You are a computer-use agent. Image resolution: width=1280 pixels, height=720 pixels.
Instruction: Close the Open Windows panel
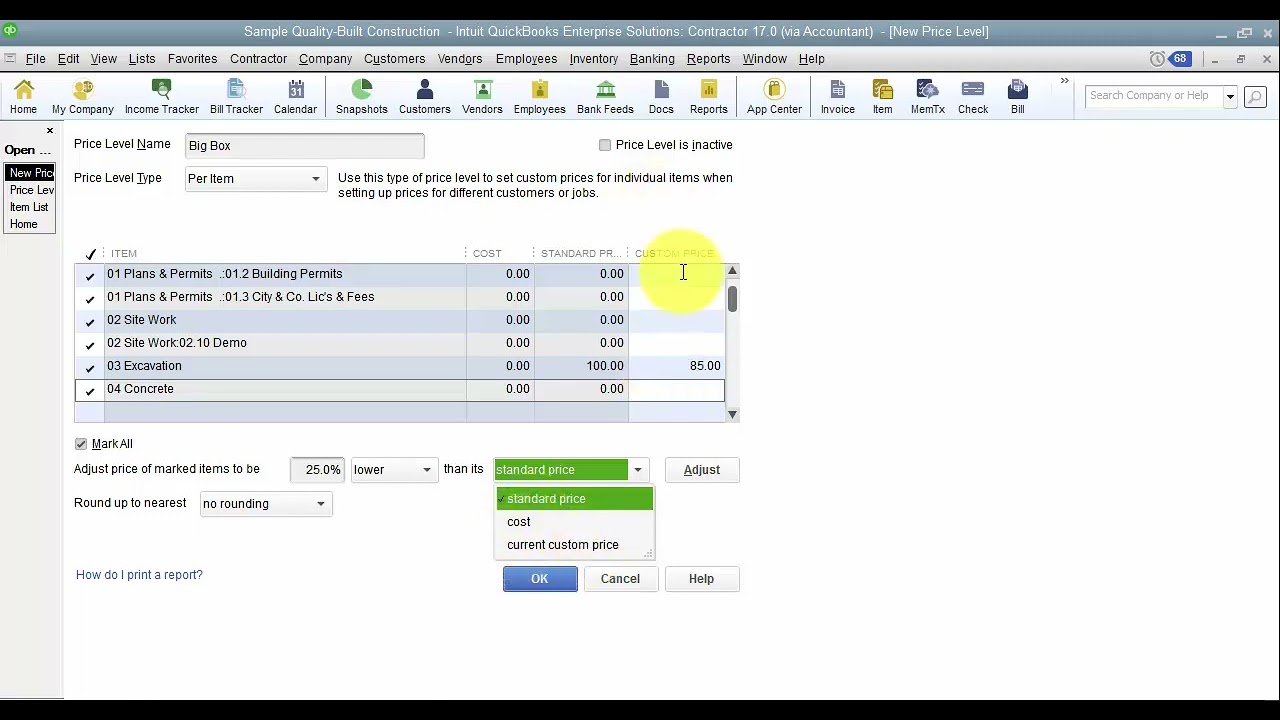tap(49, 131)
